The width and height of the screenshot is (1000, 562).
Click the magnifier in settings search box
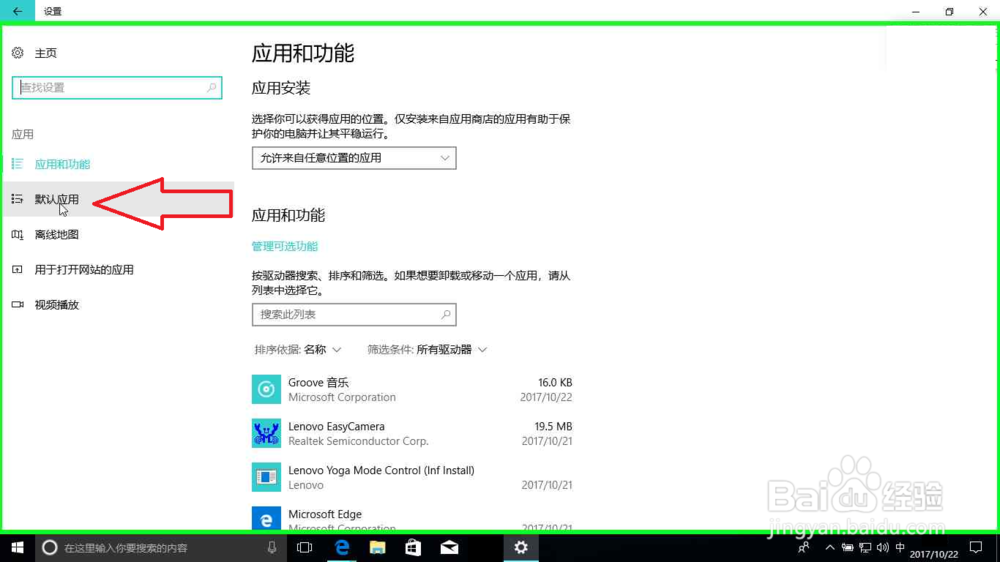(x=212, y=87)
